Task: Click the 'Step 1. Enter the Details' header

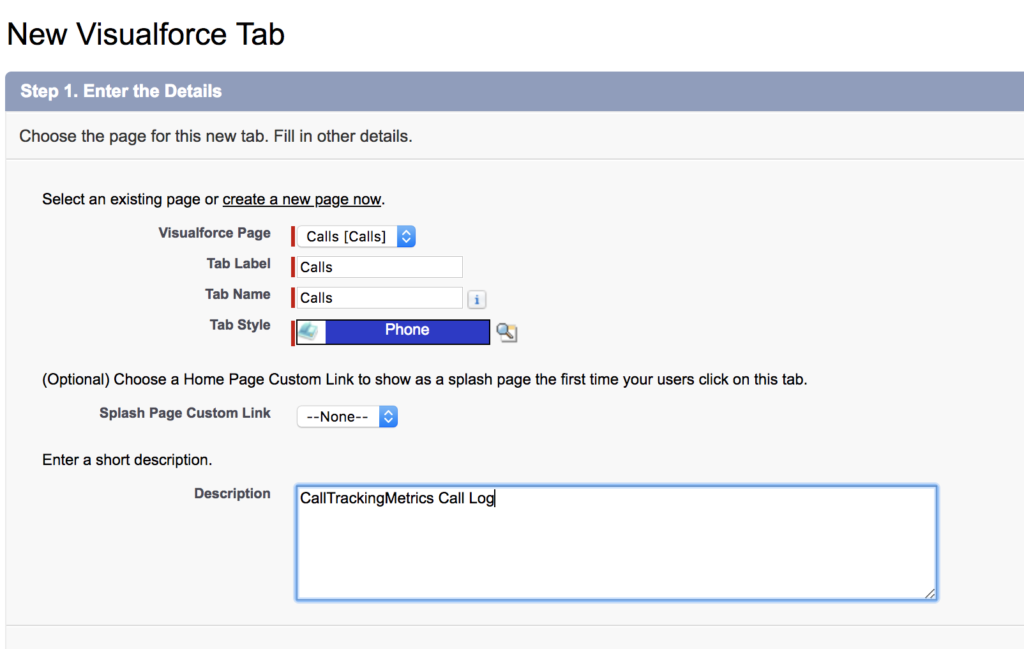Action: coord(121,91)
